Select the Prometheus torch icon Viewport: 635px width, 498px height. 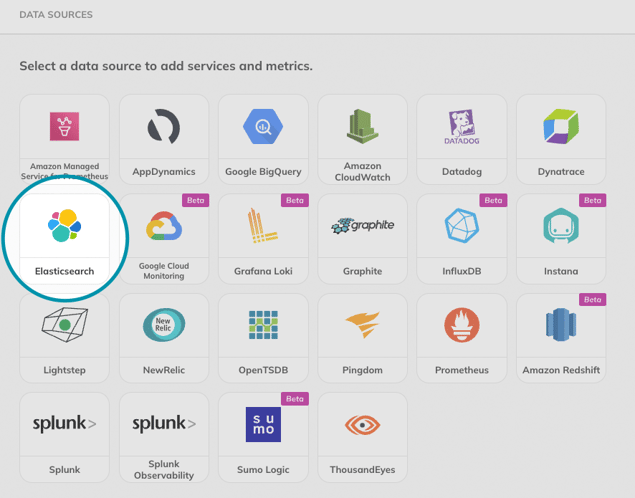tap(462, 325)
